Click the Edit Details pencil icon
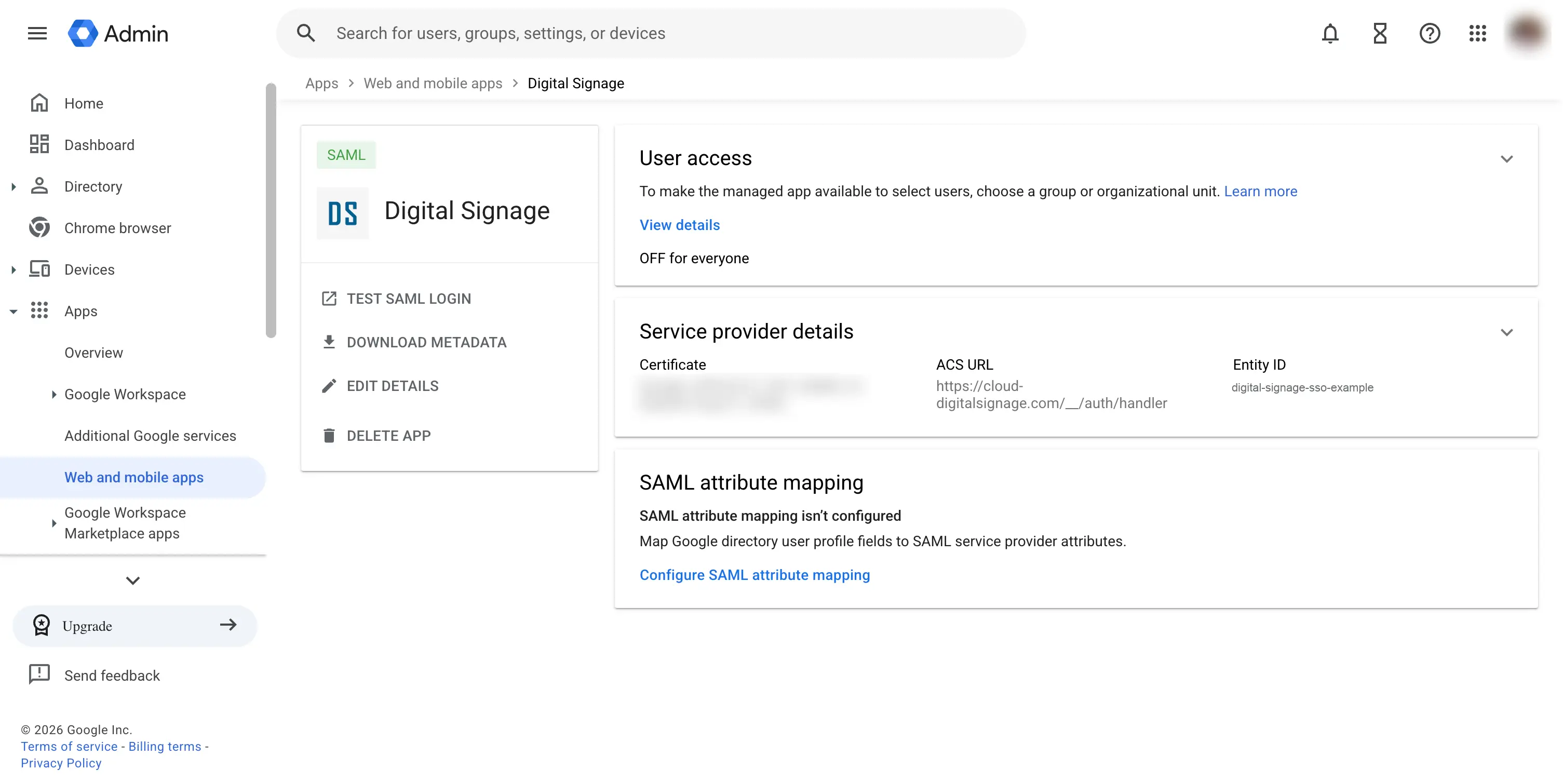1563x784 pixels. tap(329, 386)
